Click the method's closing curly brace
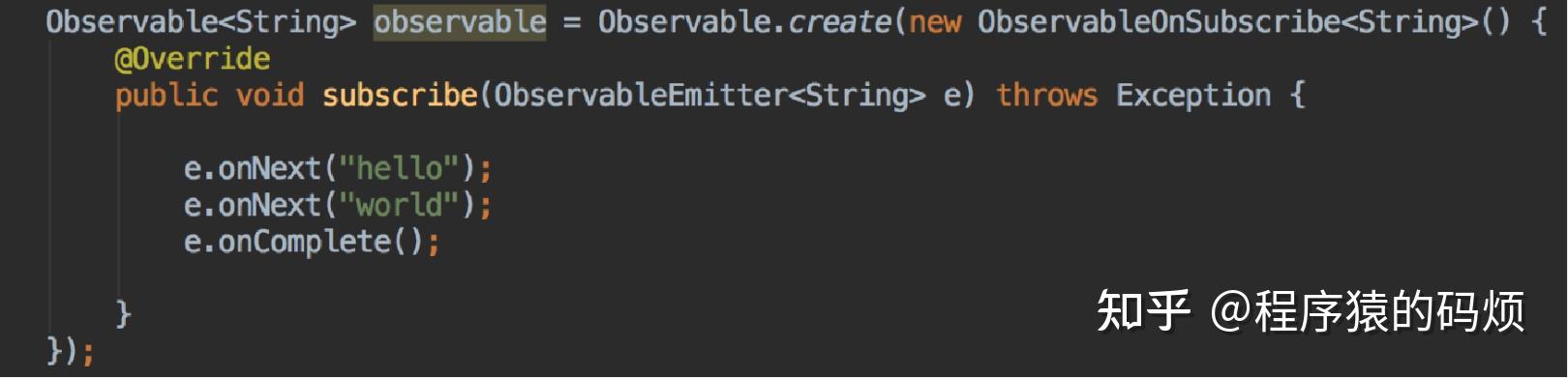 tap(123, 314)
